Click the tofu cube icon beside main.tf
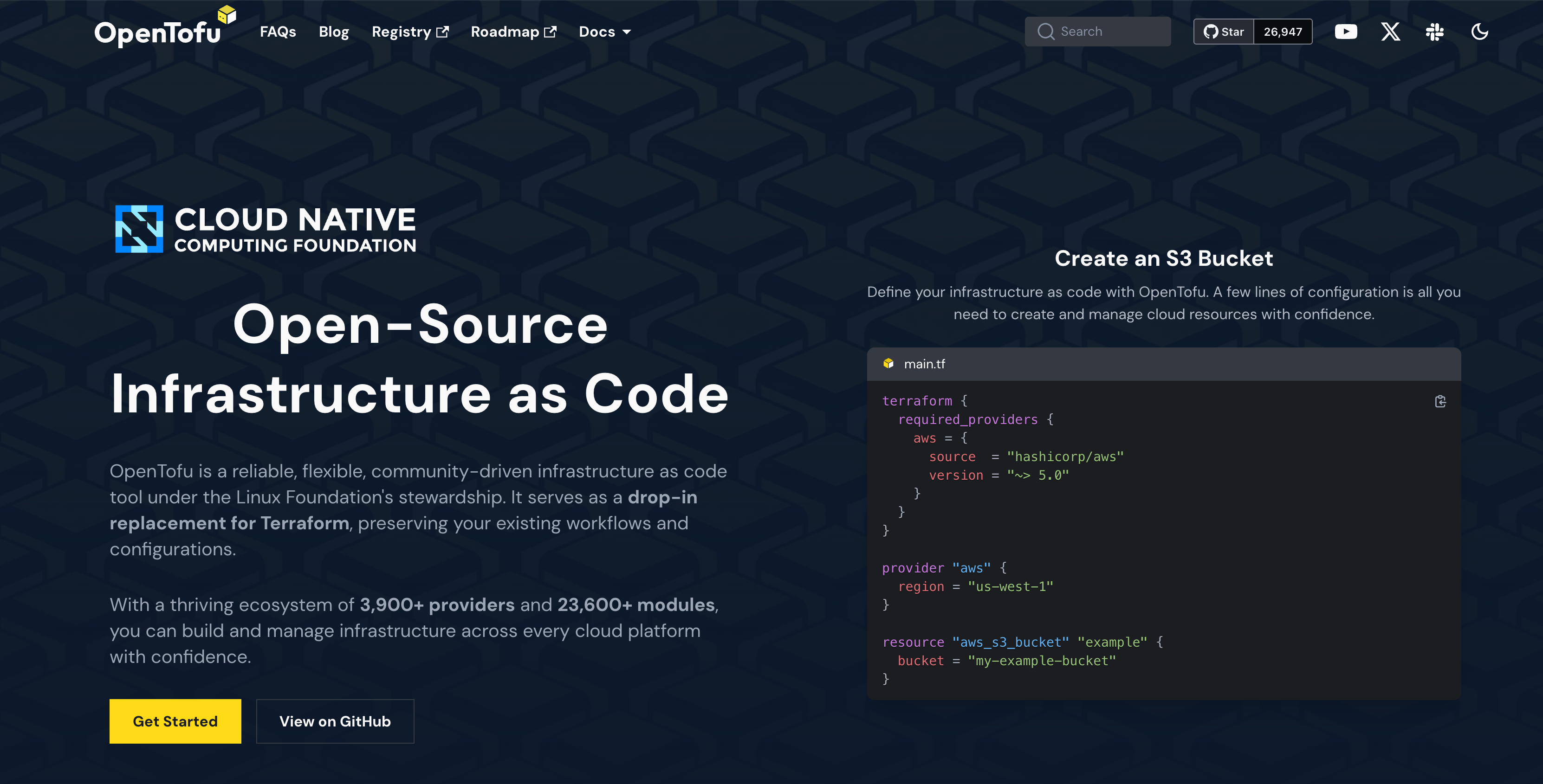This screenshot has height=784, width=1543. (x=888, y=364)
